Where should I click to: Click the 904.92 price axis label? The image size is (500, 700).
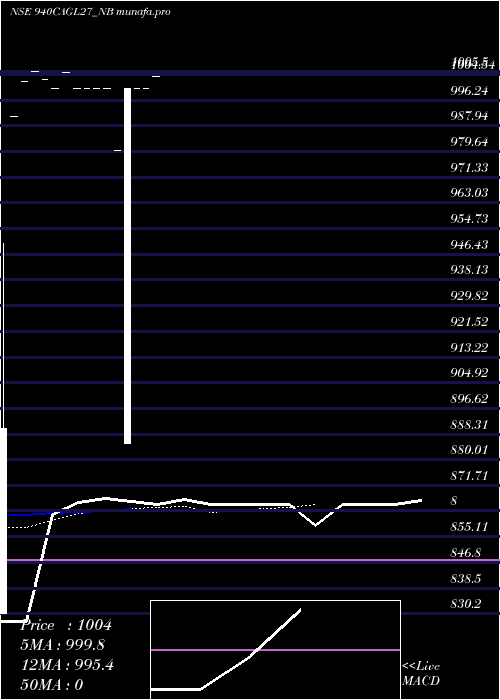[x=469, y=373]
